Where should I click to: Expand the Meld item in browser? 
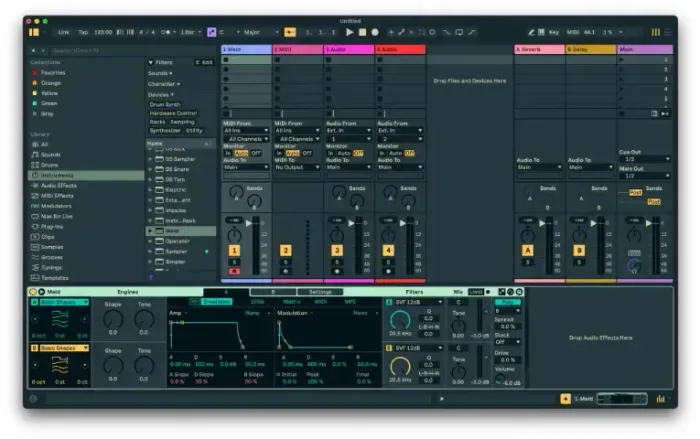tap(150, 231)
